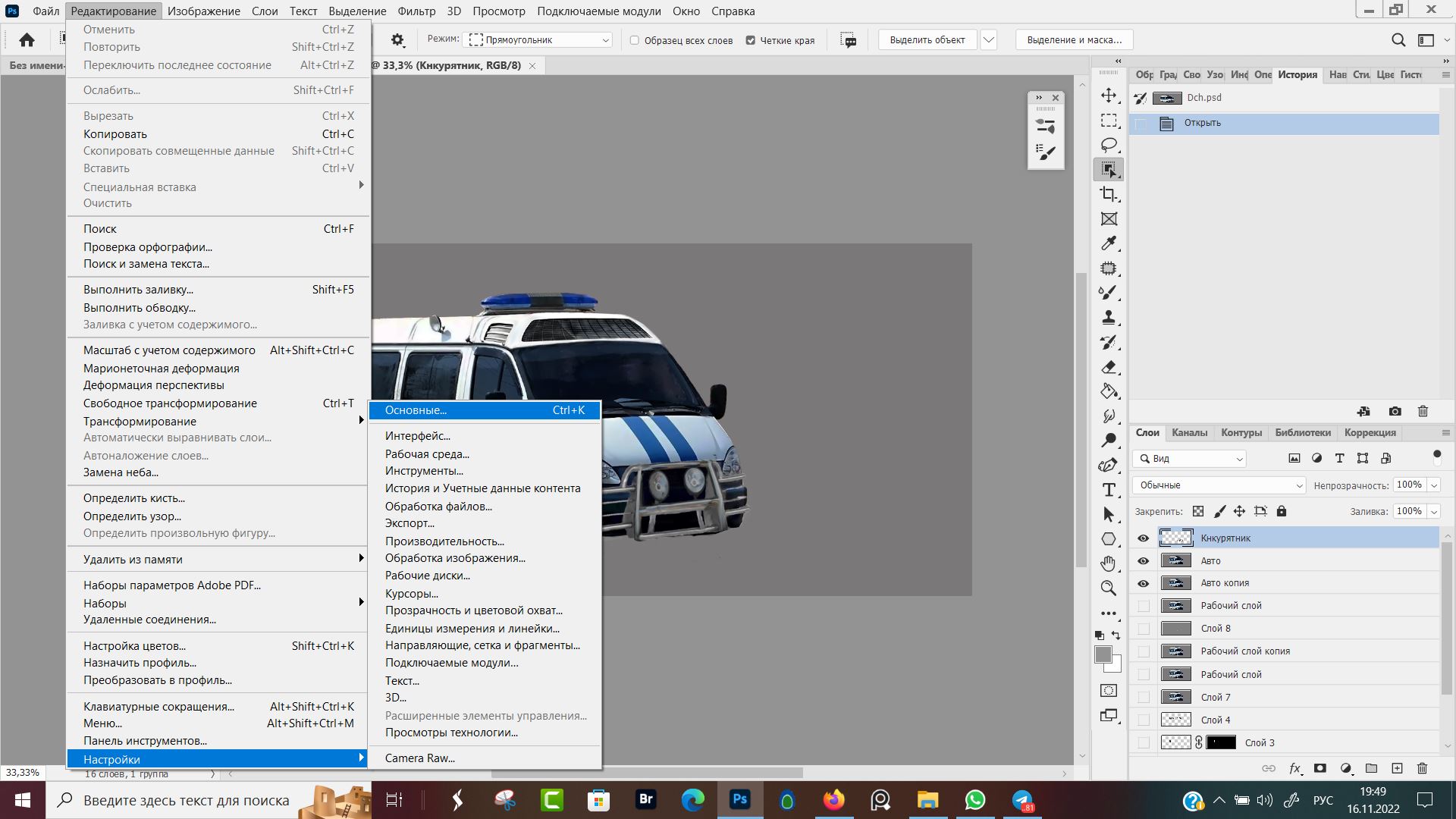Toggle 'Образец всех слоев' checkbox
Screen dimensions: 1456x819
(635, 40)
